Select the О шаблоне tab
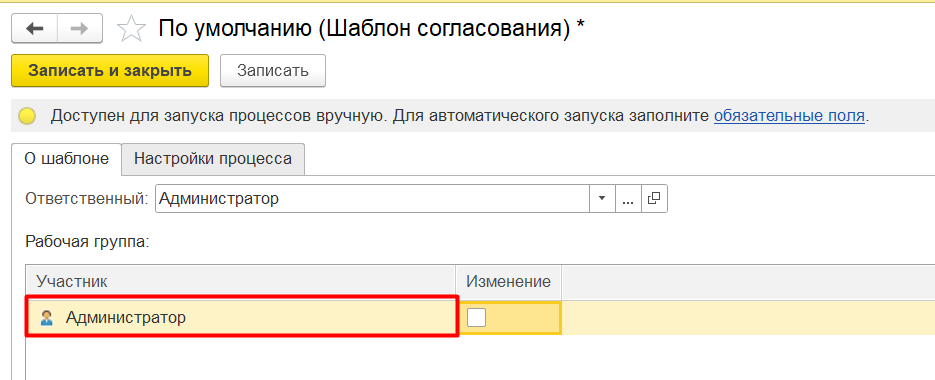 (66, 159)
